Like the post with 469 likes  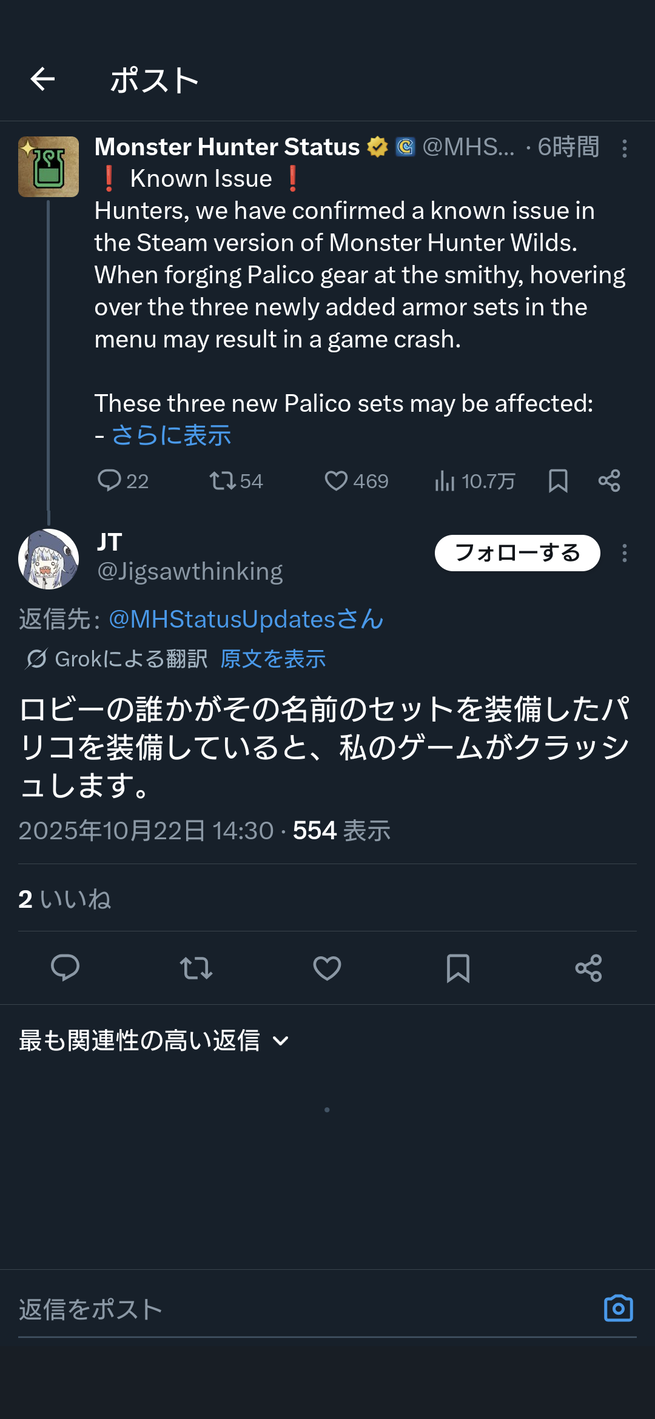pyautogui.click(x=356, y=481)
